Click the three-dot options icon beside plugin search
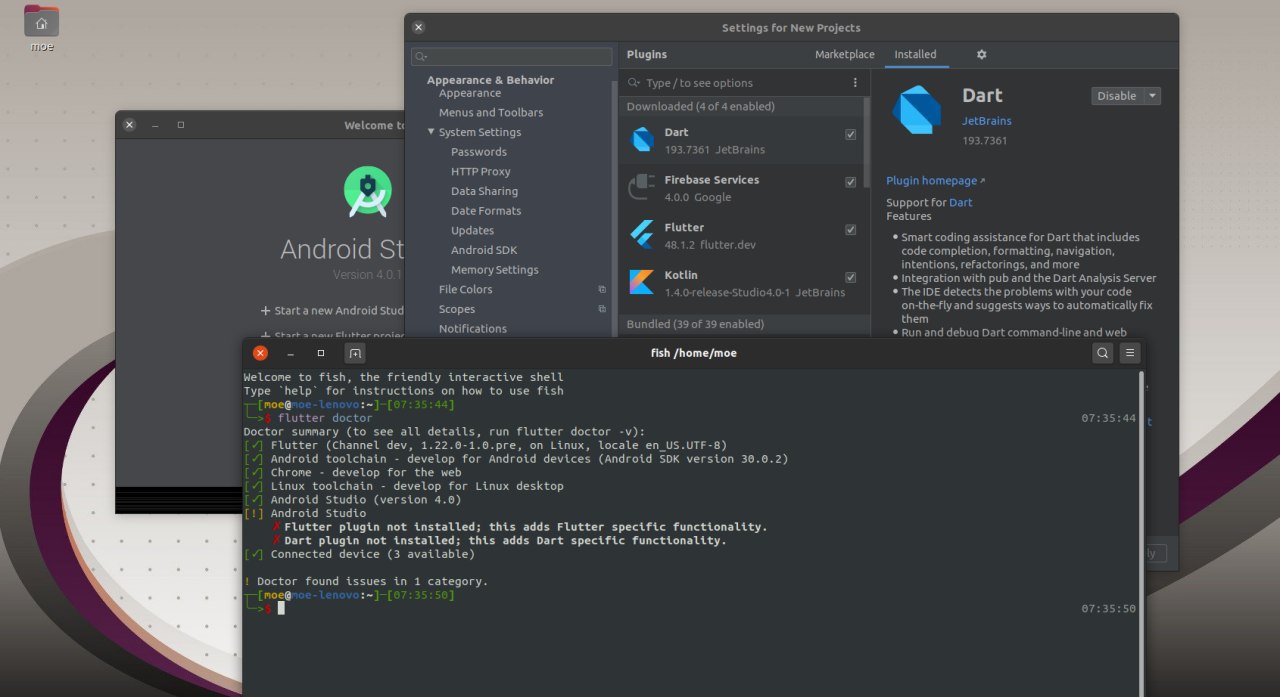The height and width of the screenshot is (697, 1280). point(855,83)
